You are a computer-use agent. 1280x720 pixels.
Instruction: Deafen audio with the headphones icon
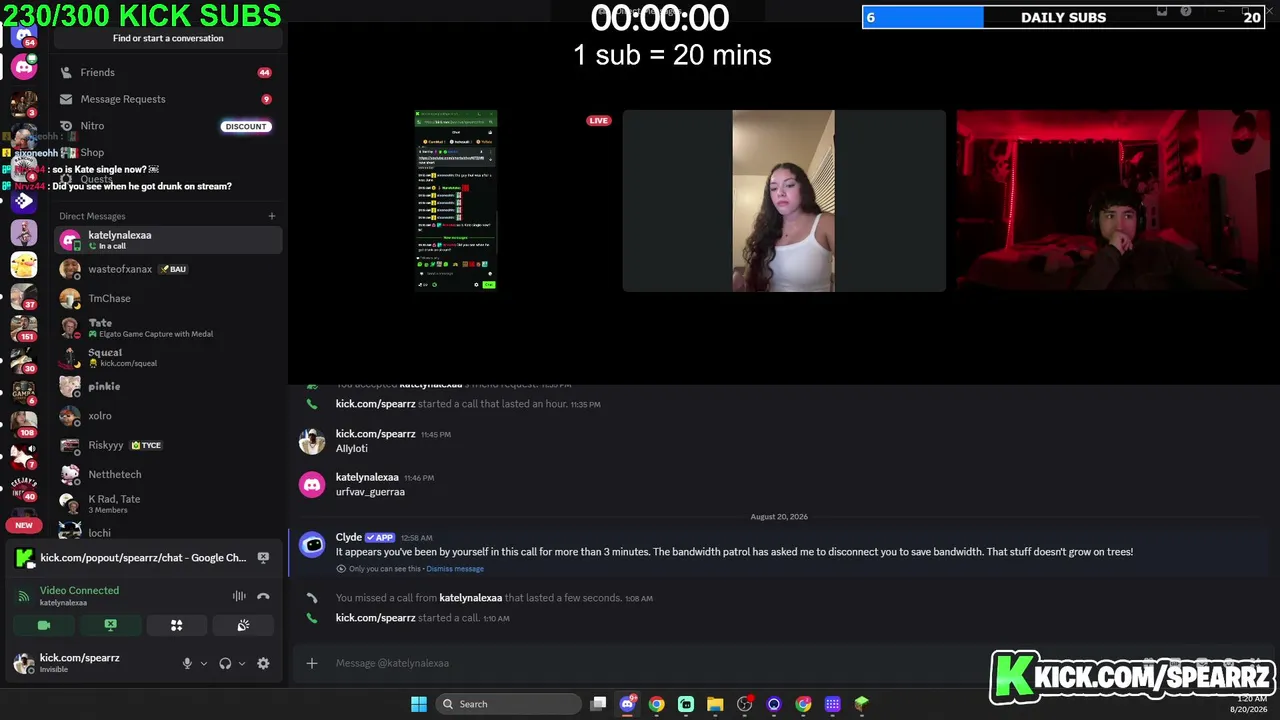(225, 663)
